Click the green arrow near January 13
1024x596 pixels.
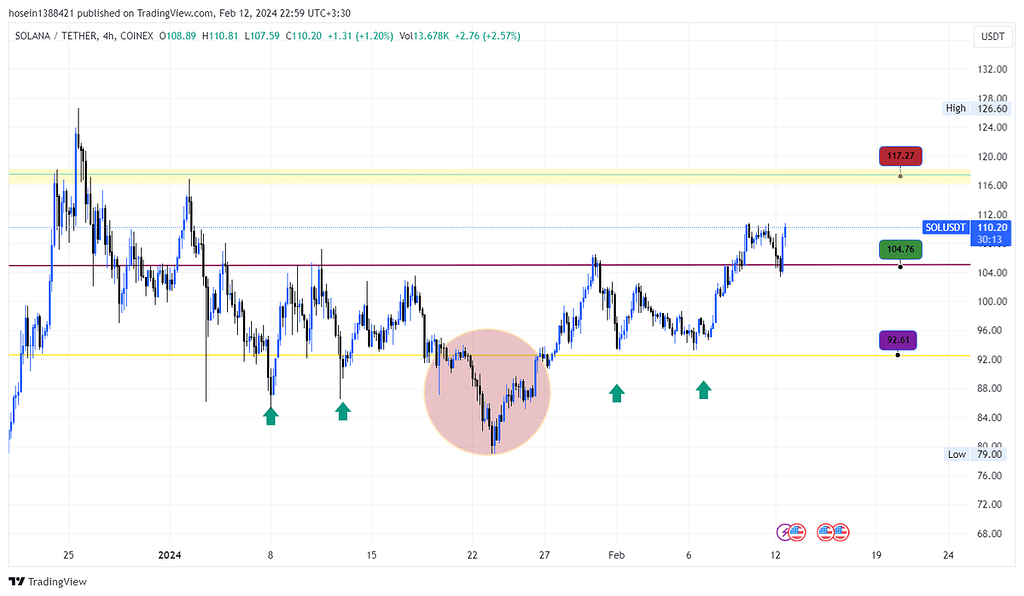click(343, 410)
